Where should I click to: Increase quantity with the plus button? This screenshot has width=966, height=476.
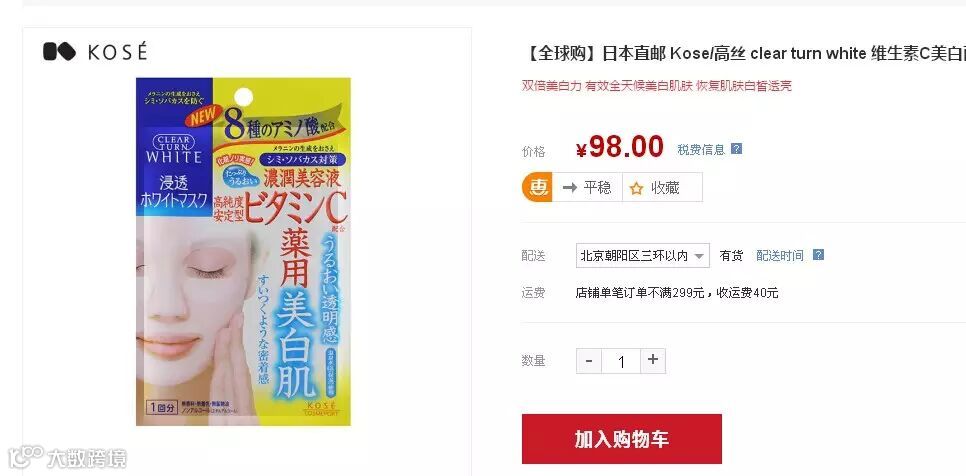(653, 361)
